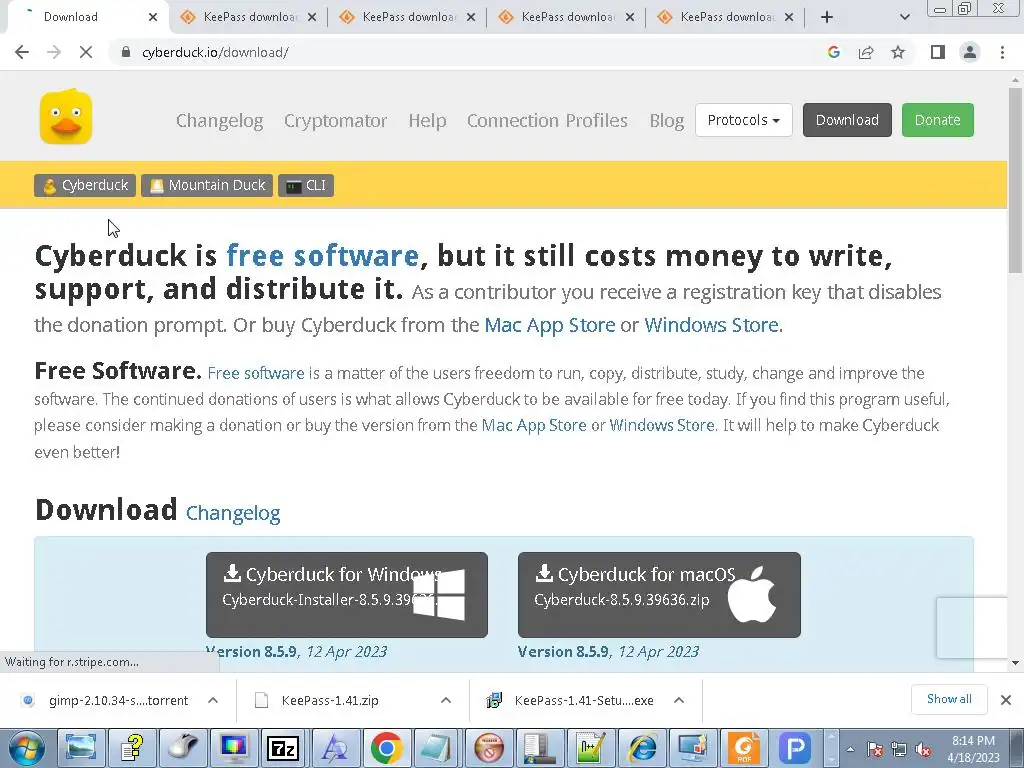Open Cryptomator in the navigation bar

click(335, 120)
